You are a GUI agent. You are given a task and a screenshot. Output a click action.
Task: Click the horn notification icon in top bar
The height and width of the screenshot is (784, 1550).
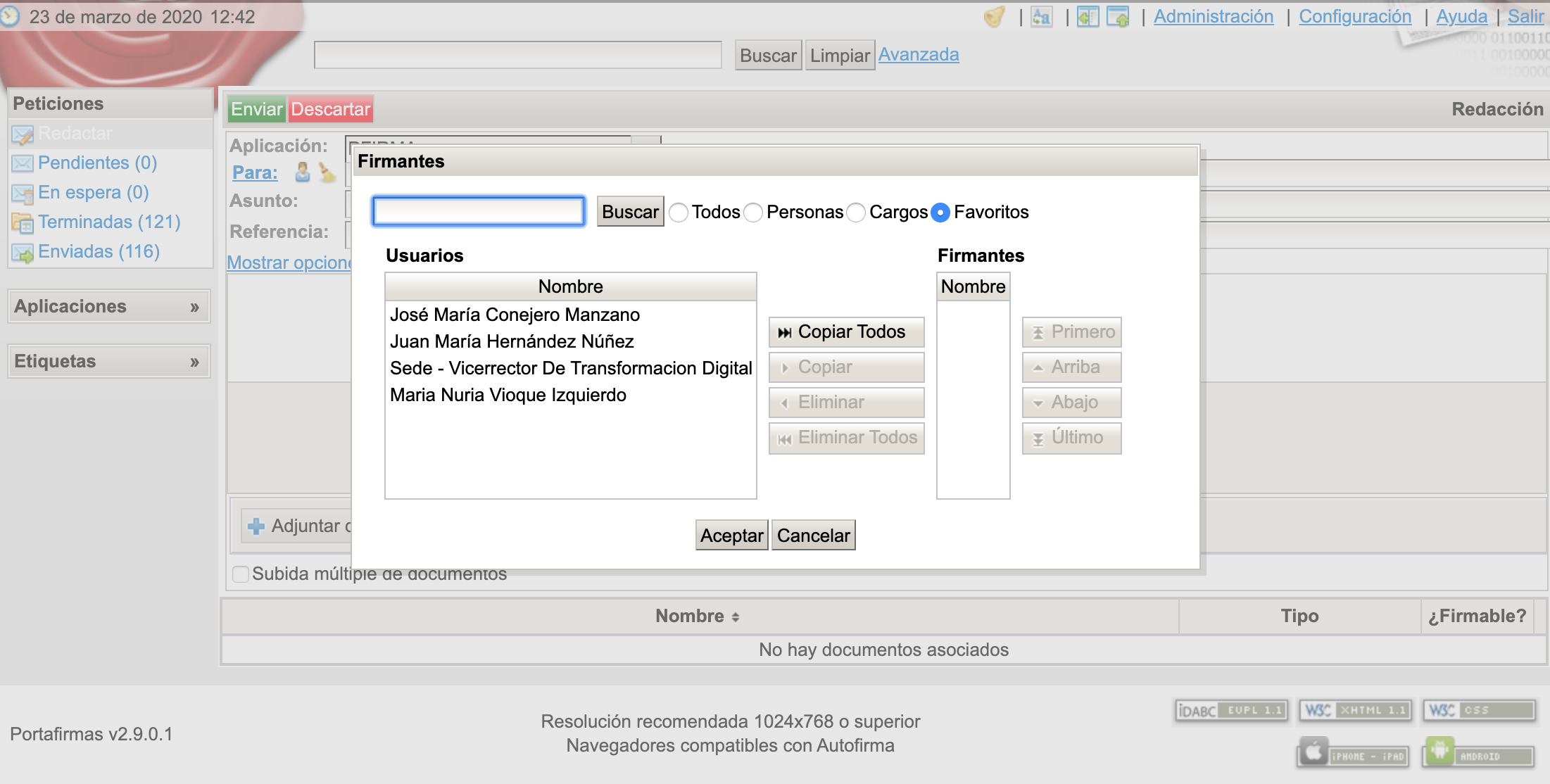tap(994, 17)
